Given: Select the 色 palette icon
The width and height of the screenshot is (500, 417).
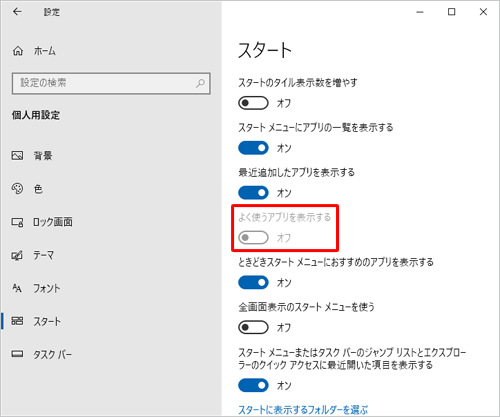Looking at the screenshot, I should click(x=17, y=189).
